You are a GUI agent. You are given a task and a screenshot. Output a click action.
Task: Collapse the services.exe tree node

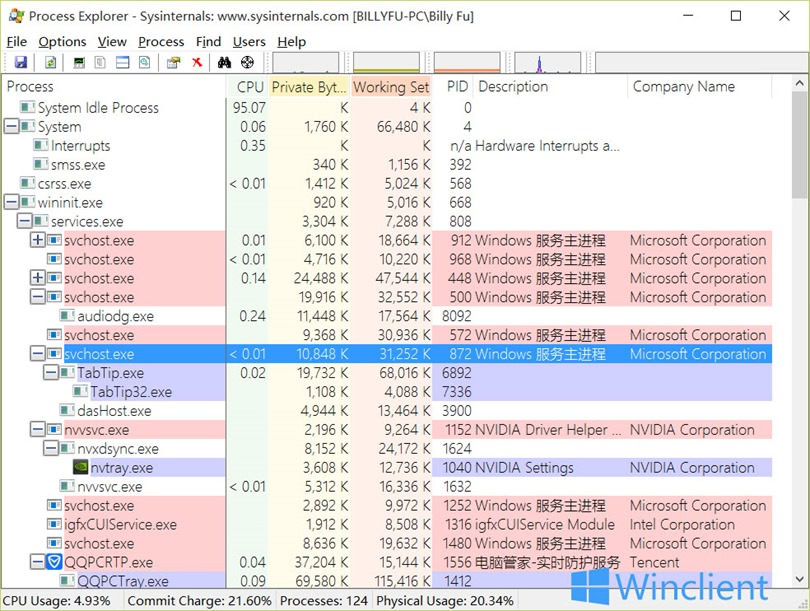[25, 221]
